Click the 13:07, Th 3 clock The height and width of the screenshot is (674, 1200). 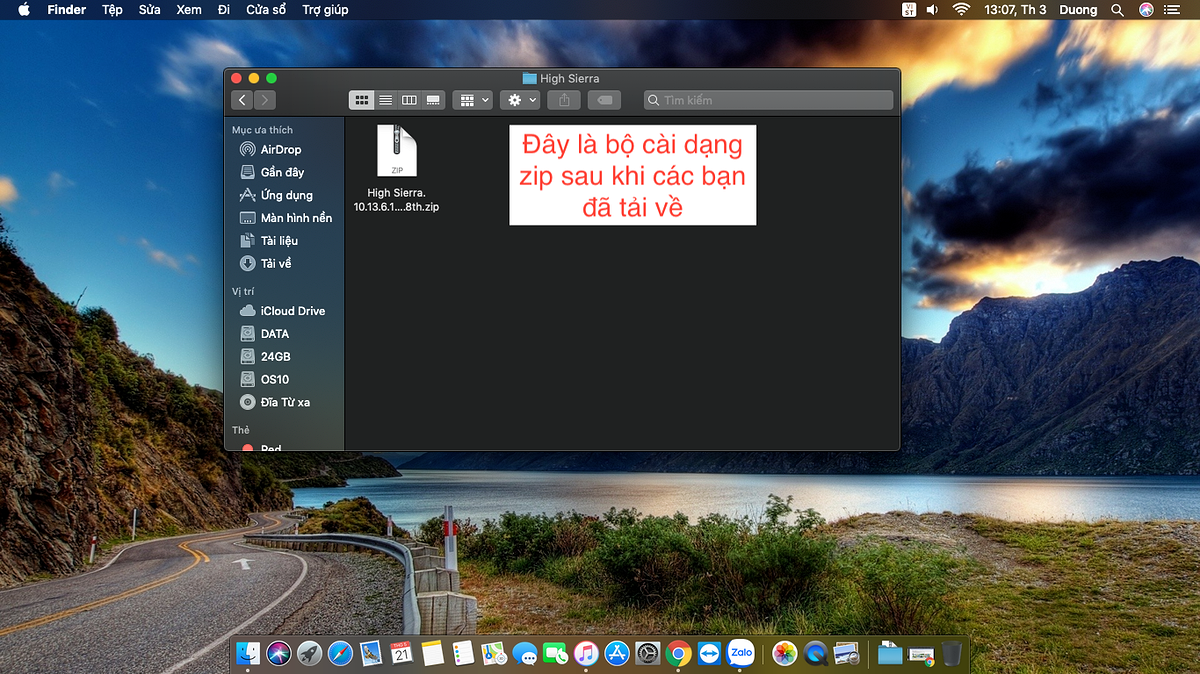(x=1015, y=10)
